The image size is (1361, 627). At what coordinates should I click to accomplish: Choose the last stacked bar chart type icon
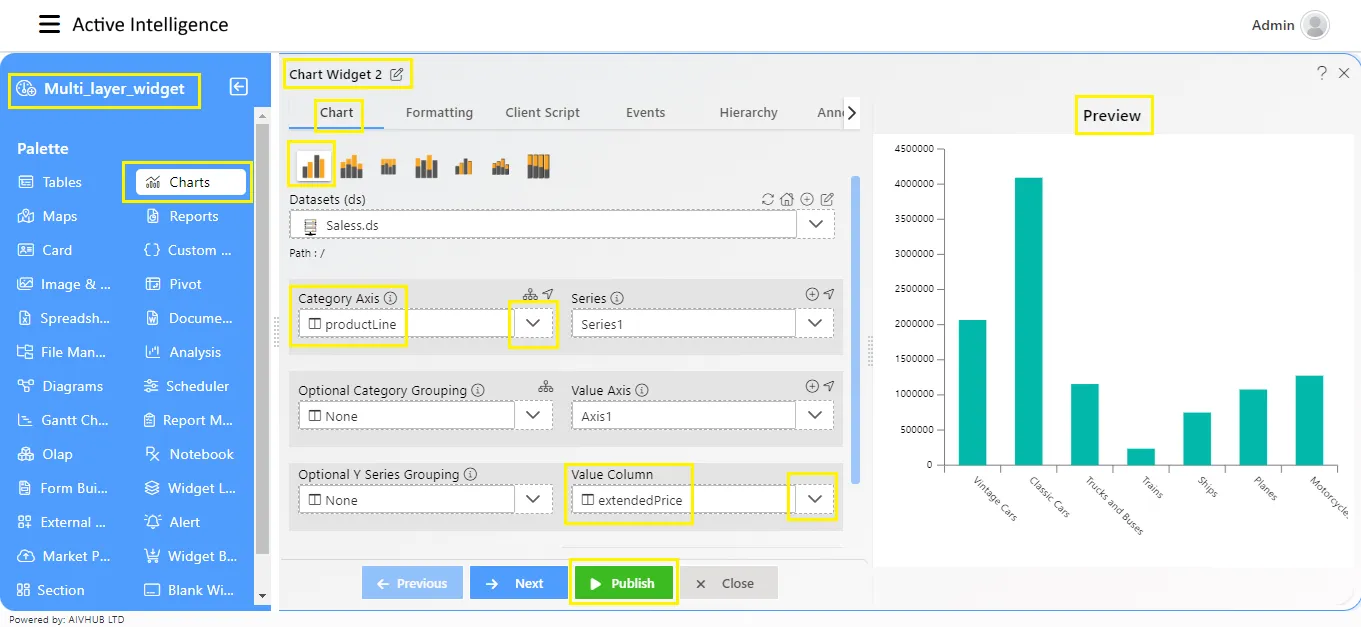[539, 166]
